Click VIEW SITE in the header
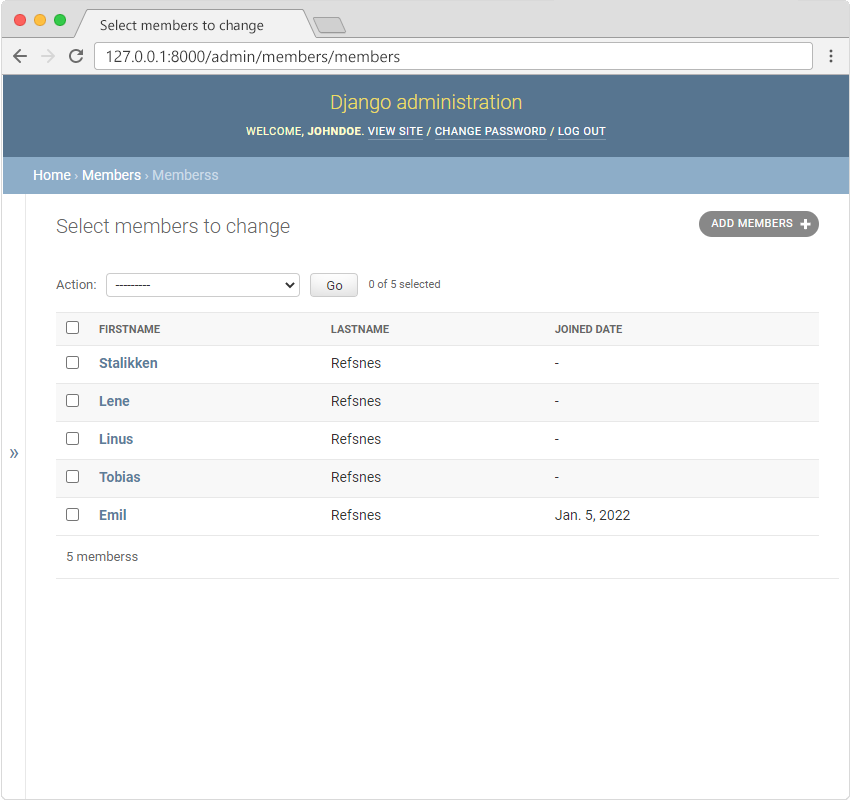This screenshot has height=800, width=850. [x=395, y=131]
